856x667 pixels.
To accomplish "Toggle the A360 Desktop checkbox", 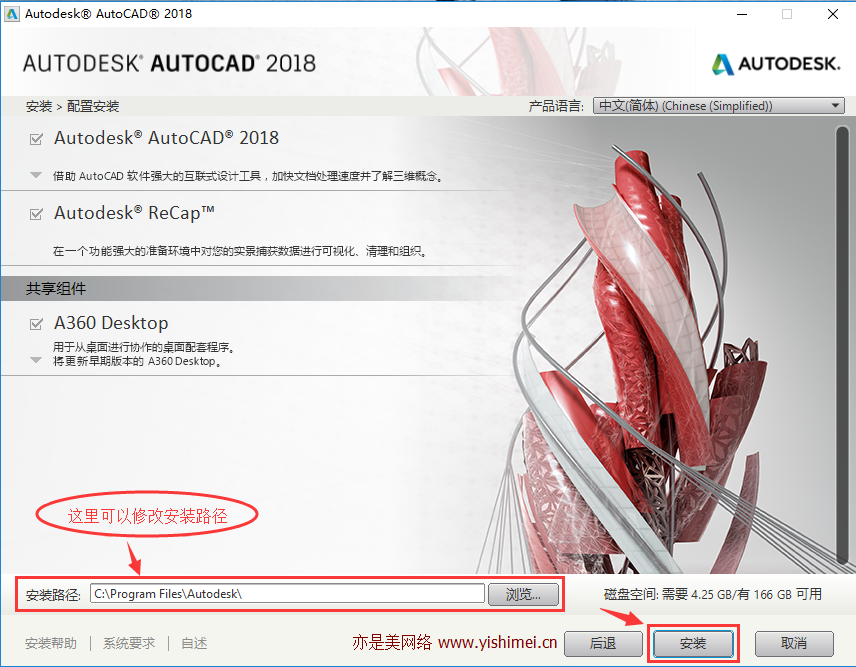I will coord(36,324).
